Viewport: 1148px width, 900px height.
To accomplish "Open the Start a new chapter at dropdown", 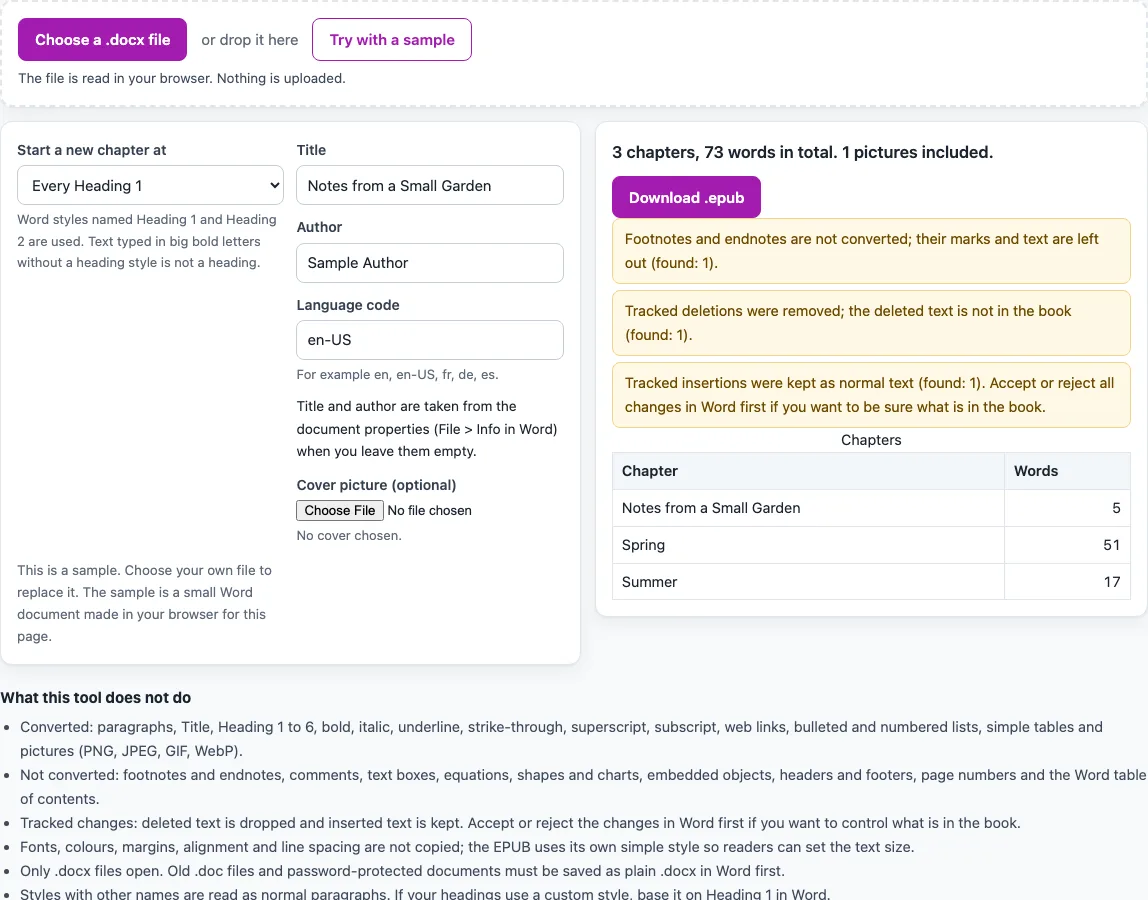I will pos(150,185).
